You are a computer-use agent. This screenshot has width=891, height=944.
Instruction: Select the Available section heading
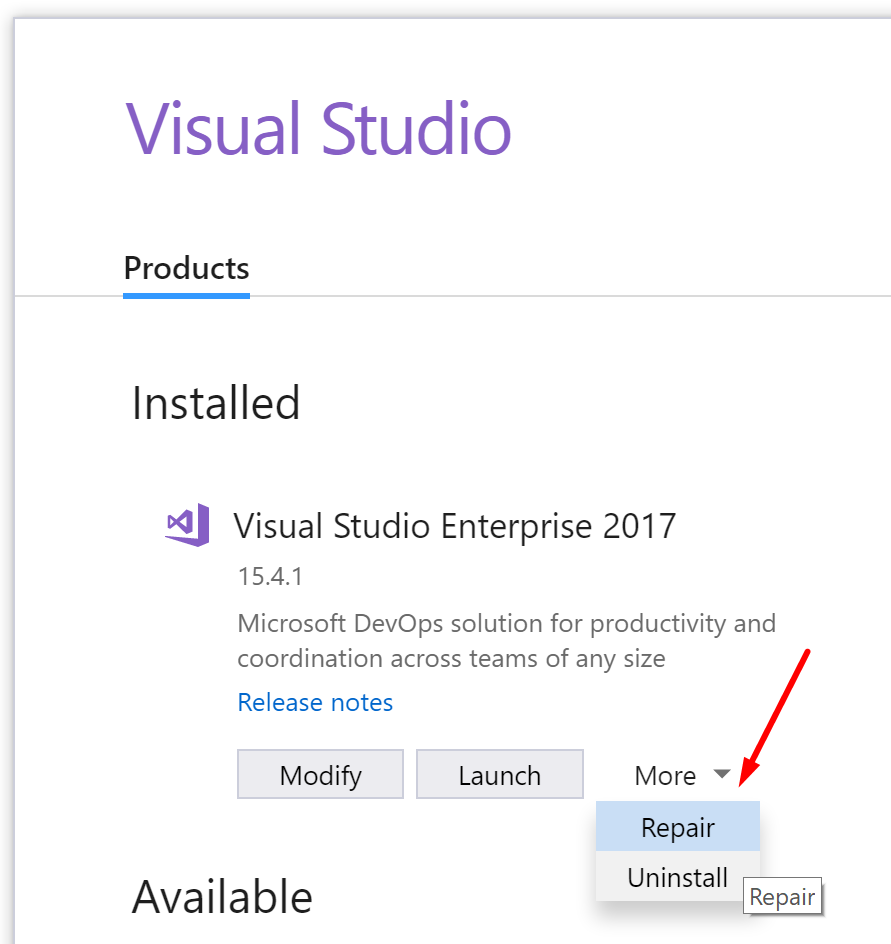[222, 897]
